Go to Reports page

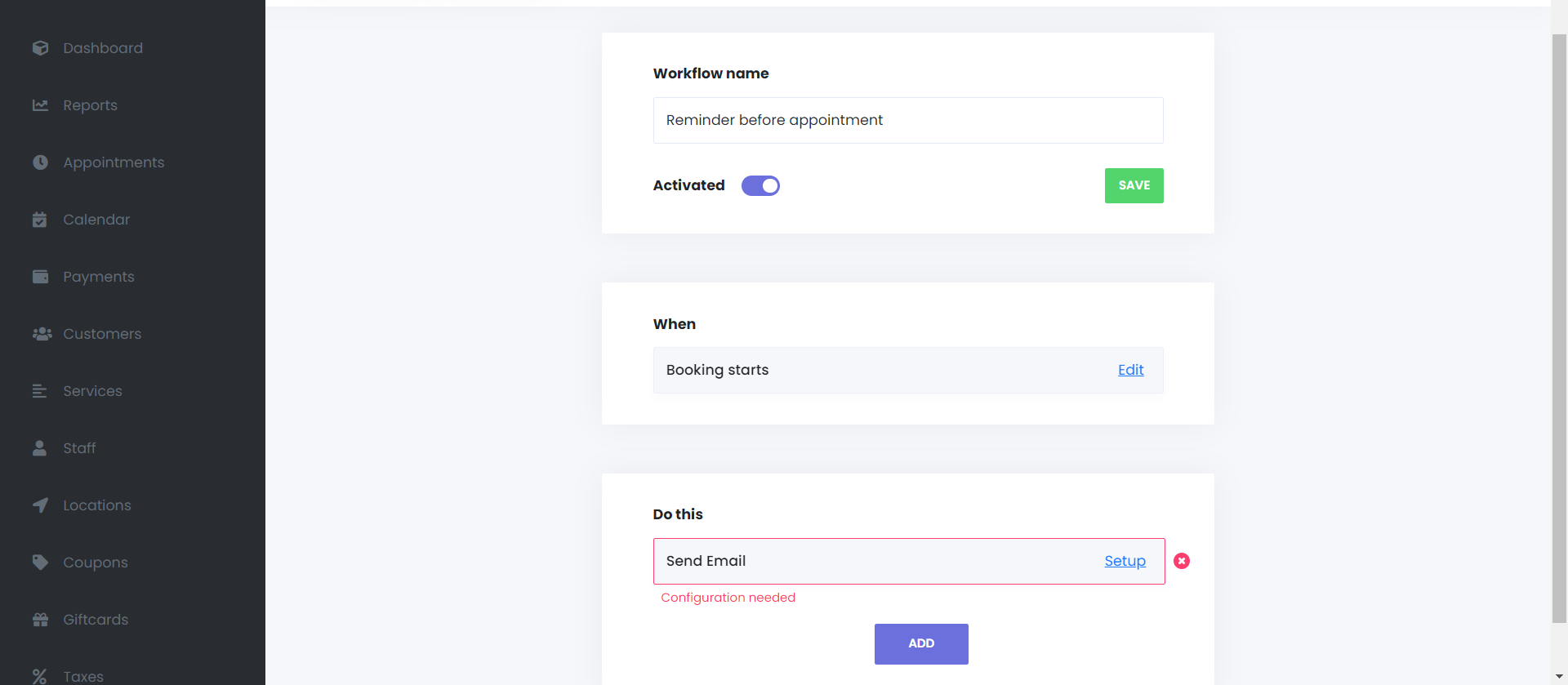click(x=90, y=105)
